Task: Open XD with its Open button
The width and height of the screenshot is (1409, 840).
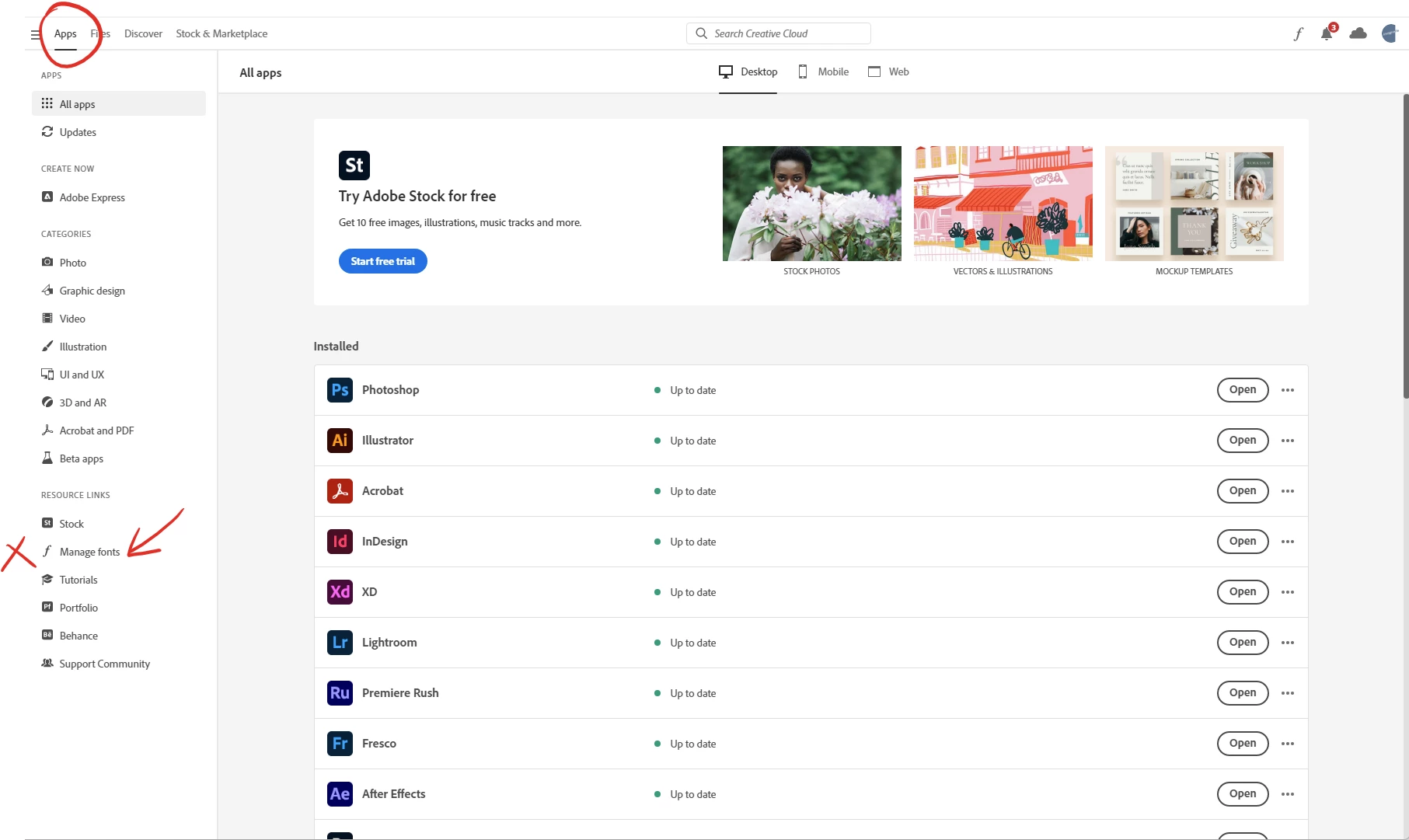Action: pos(1243,592)
